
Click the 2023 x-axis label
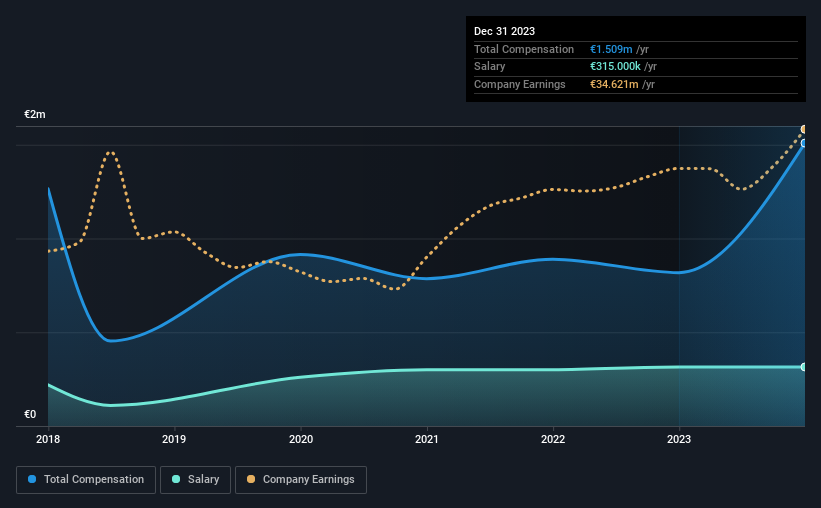click(679, 439)
